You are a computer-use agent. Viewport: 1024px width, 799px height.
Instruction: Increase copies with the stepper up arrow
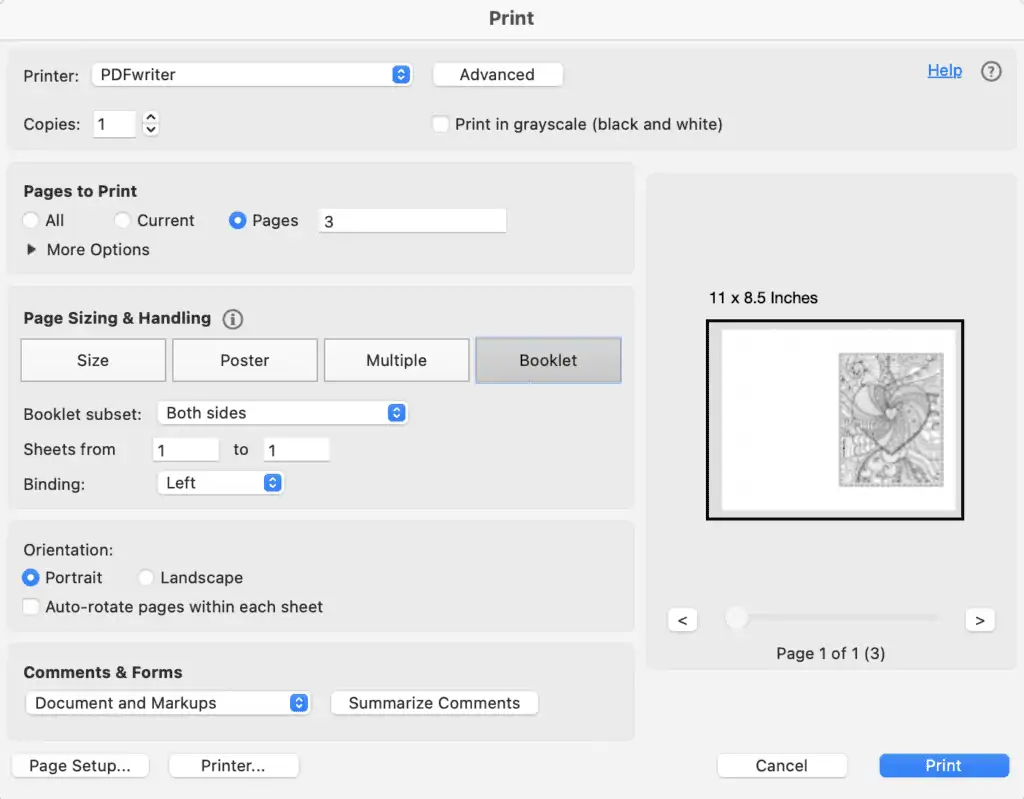(151, 118)
